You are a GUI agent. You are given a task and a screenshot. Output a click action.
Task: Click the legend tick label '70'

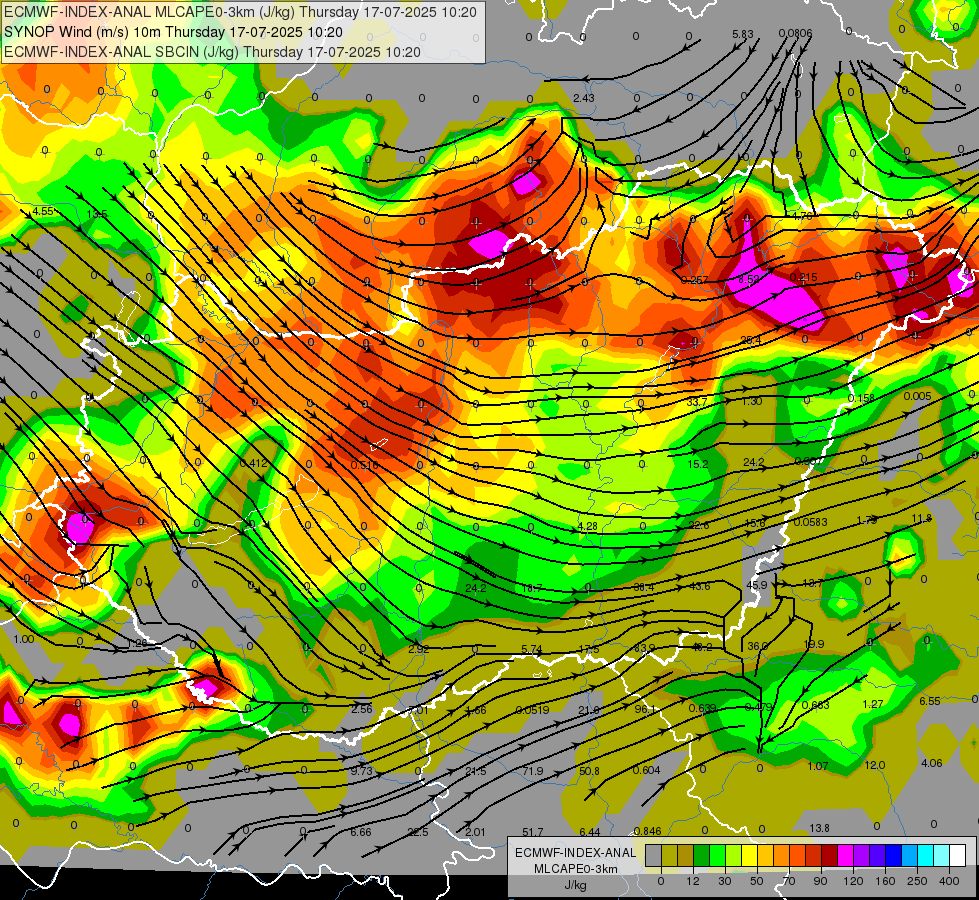[x=789, y=881]
